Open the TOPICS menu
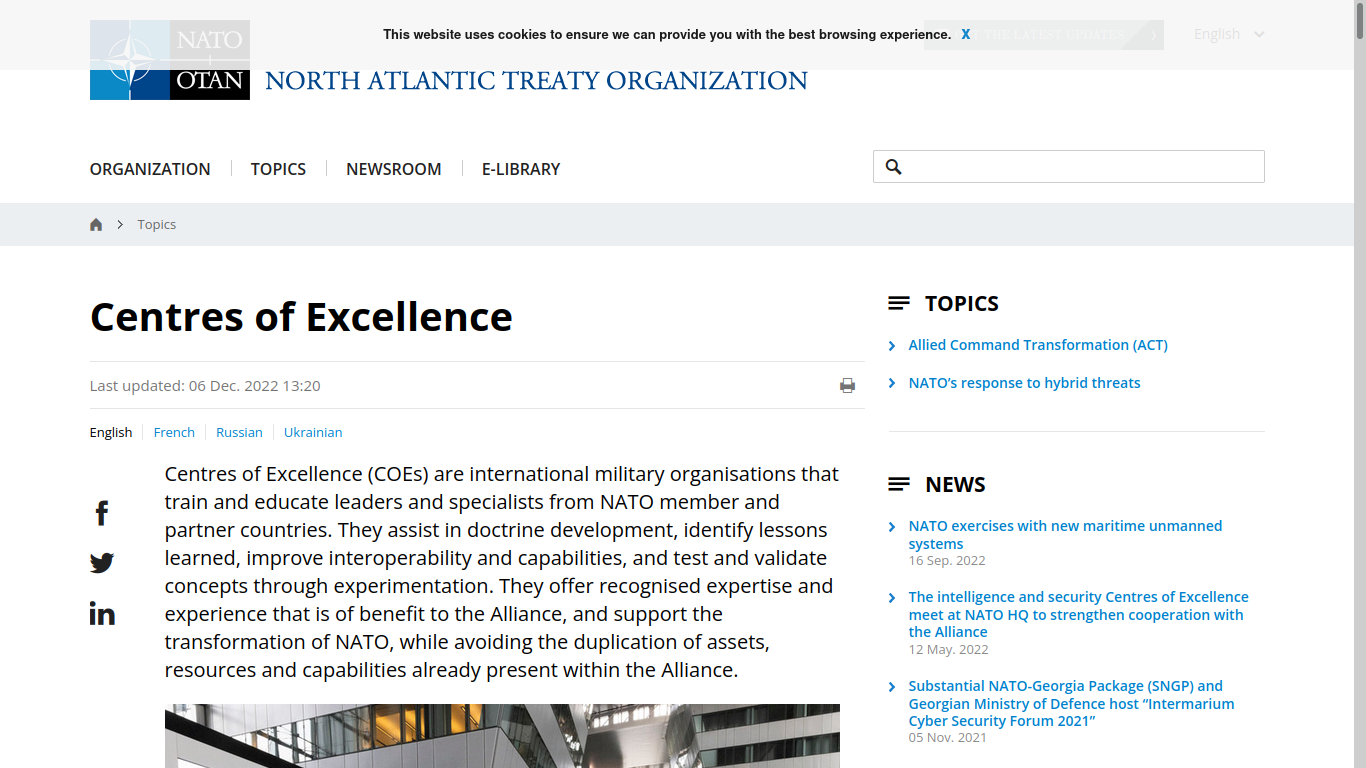1366x768 pixels. point(278,169)
